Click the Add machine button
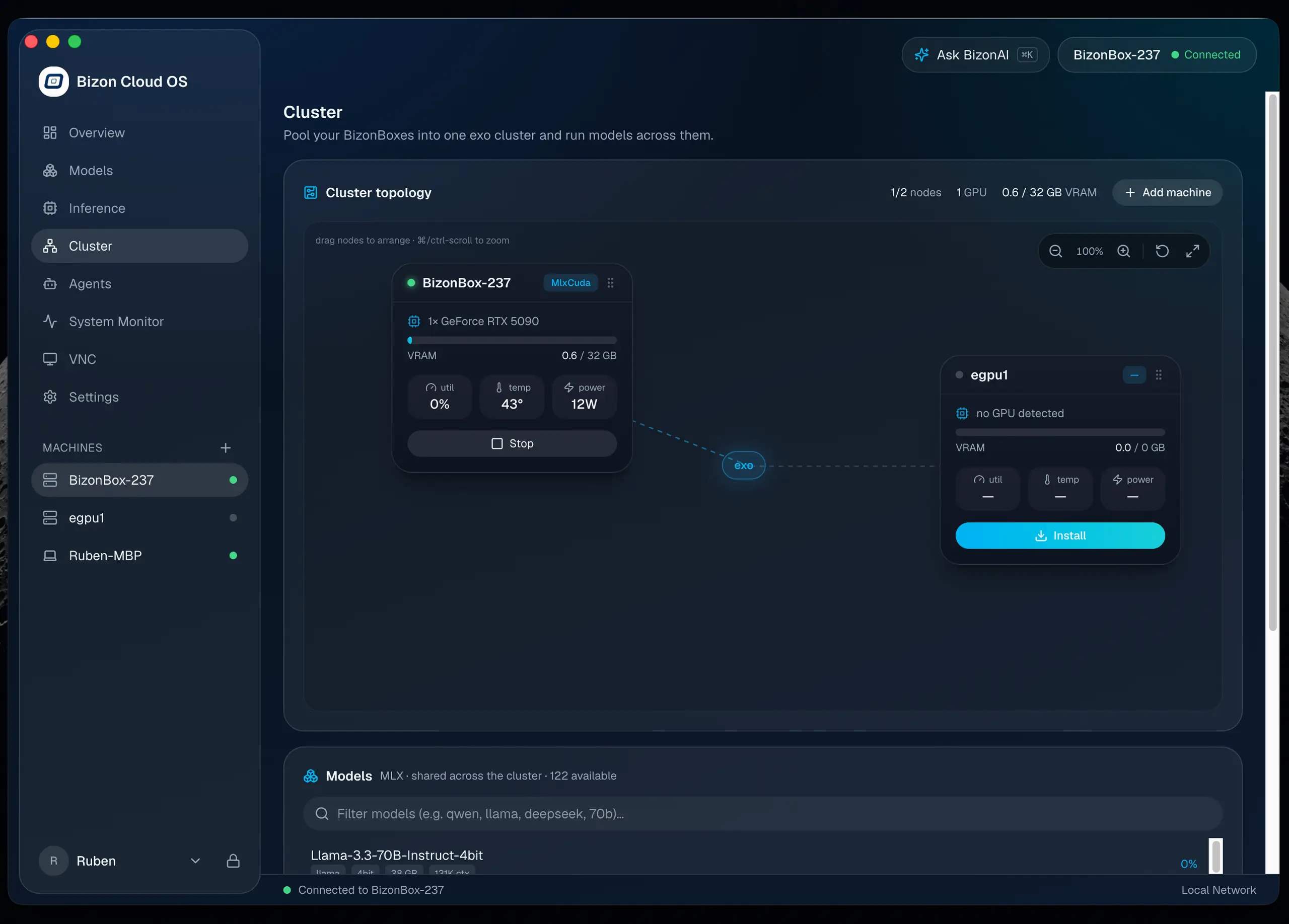The height and width of the screenshot is (924, 1289). pyautogui.click(x=1167, y=193)
